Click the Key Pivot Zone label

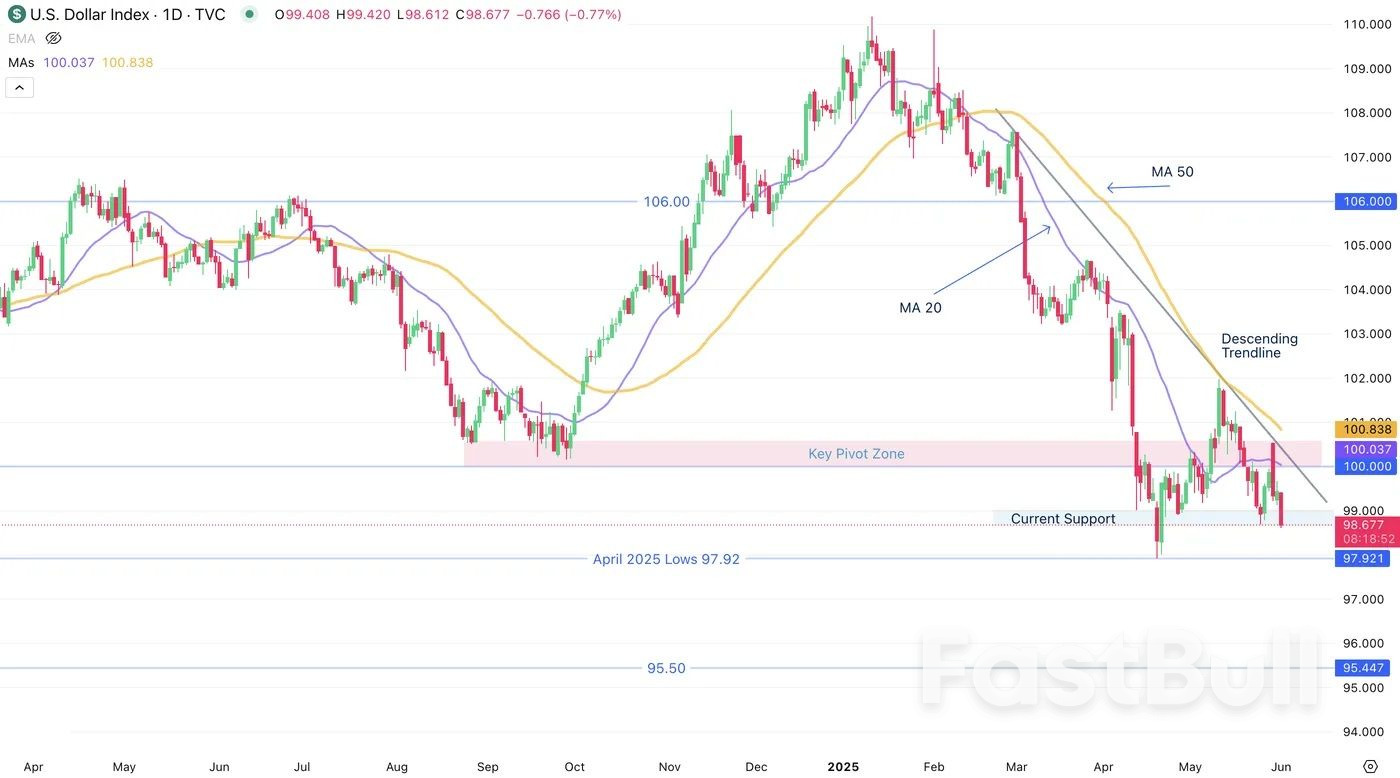click(856, 453)
